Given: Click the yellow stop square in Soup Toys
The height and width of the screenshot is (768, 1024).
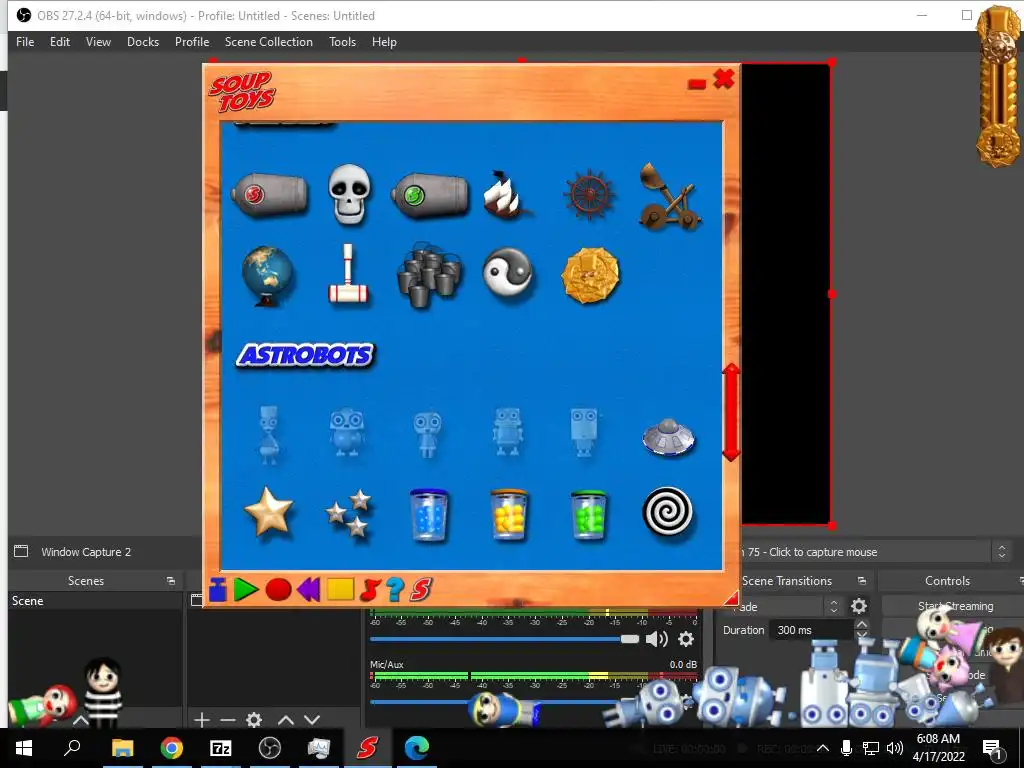Looking at the screenshot, I should tap(340, 590).
